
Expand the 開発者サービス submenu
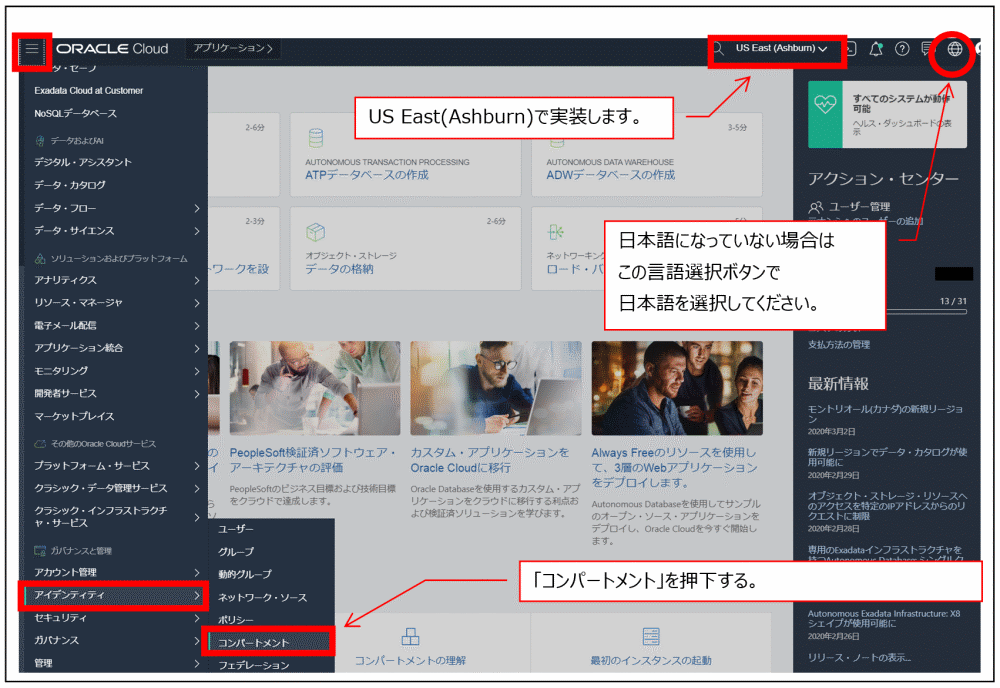tap(196, 394)
